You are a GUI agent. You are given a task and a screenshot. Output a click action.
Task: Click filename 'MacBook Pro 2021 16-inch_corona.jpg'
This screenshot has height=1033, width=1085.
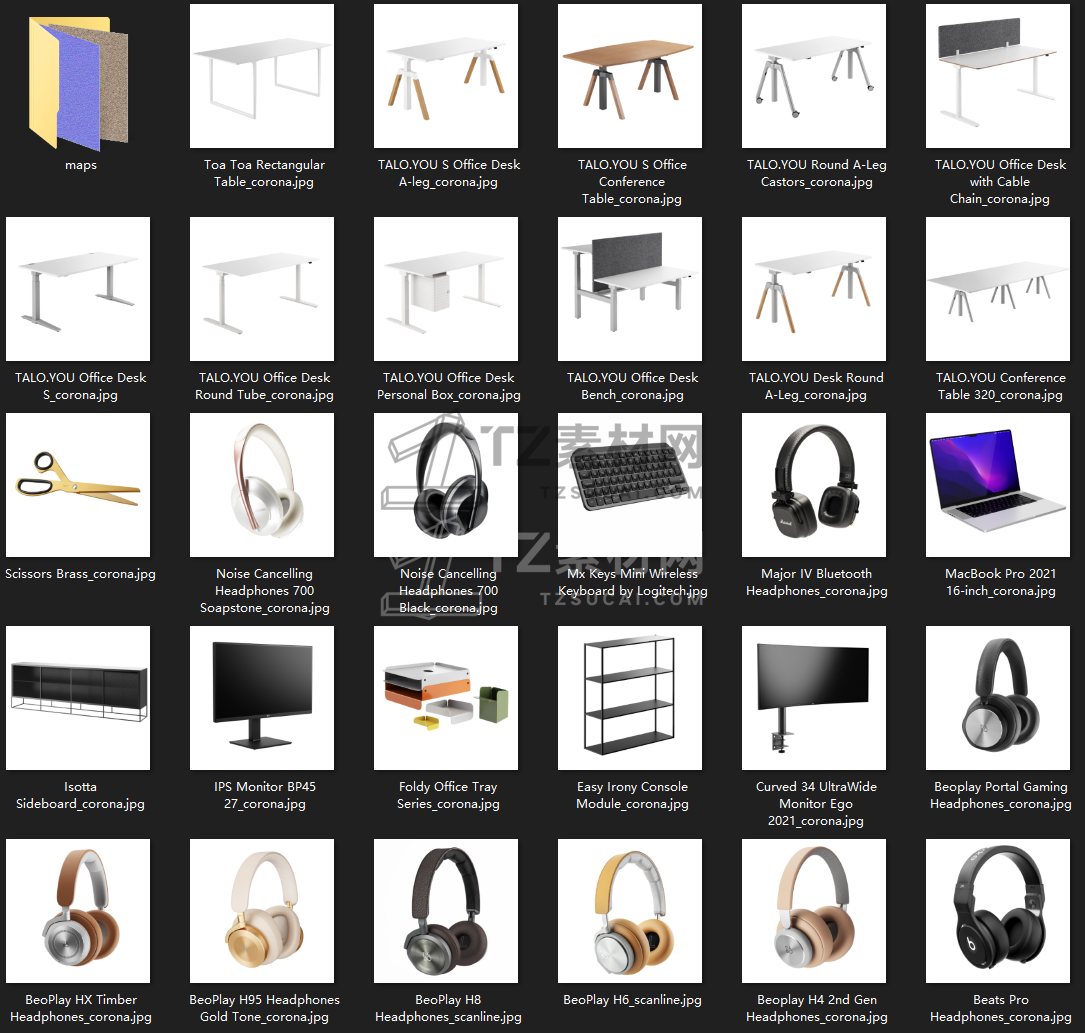(x=1001, y=582)
